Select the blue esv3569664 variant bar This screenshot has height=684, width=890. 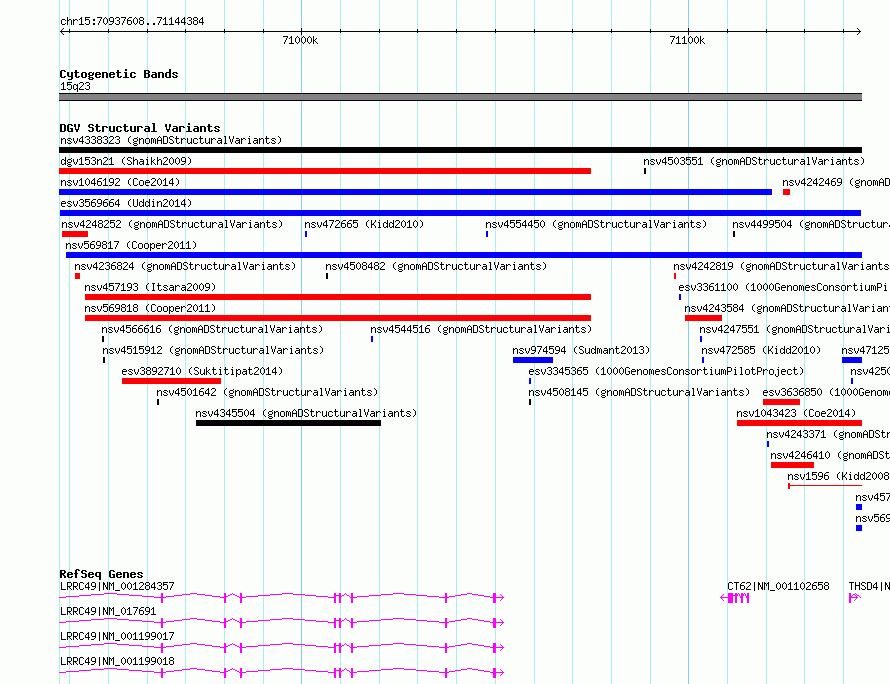pyautogui.click(x=460, y=213)
